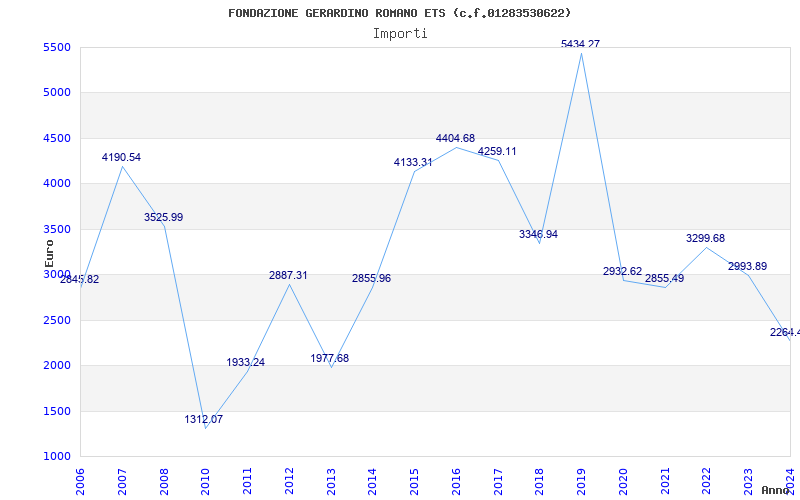This screenshot has height=500, width=800.
Task: Select data label 5434.27
Action: 580,44
